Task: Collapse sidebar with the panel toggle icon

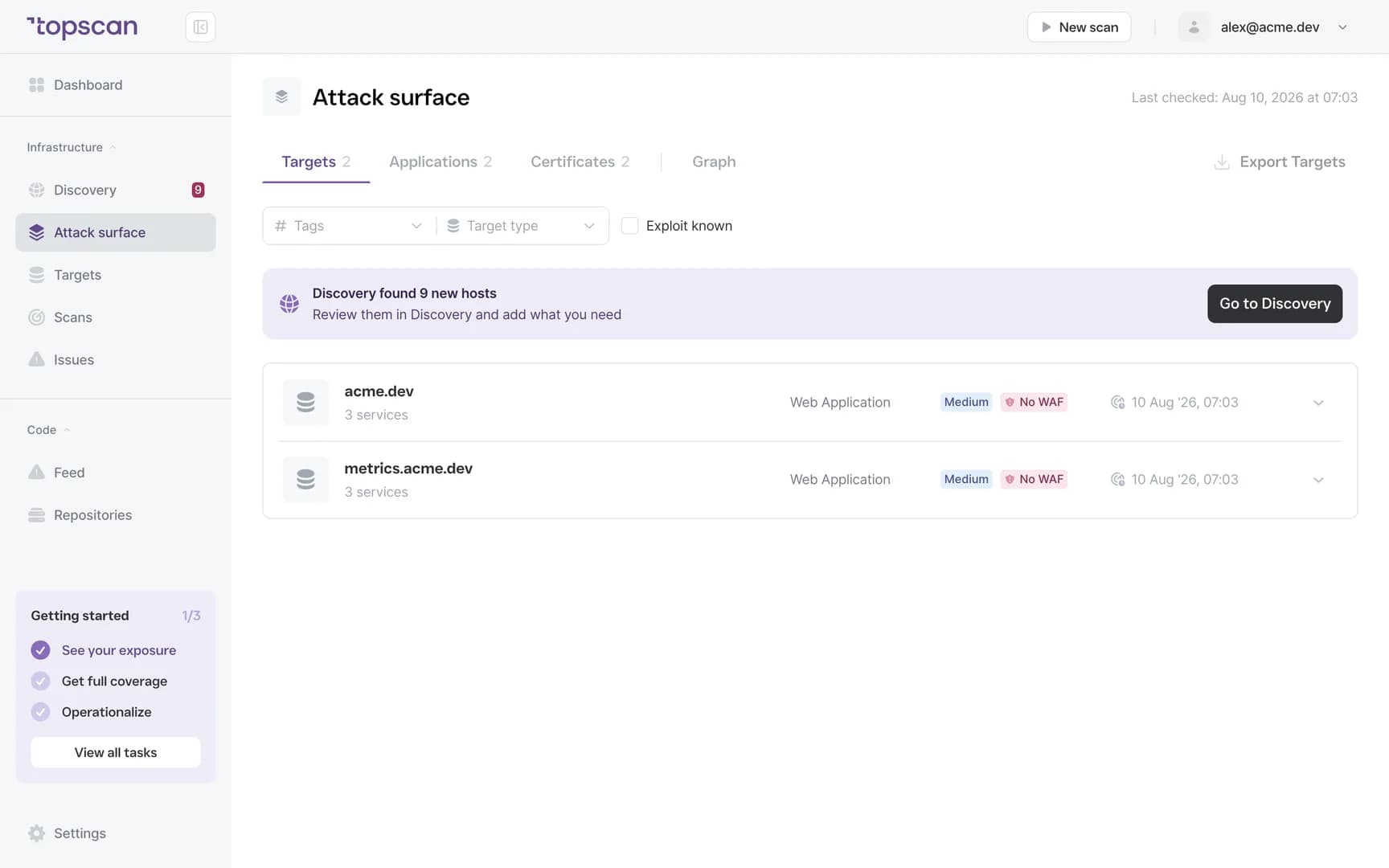Action: 200,27
